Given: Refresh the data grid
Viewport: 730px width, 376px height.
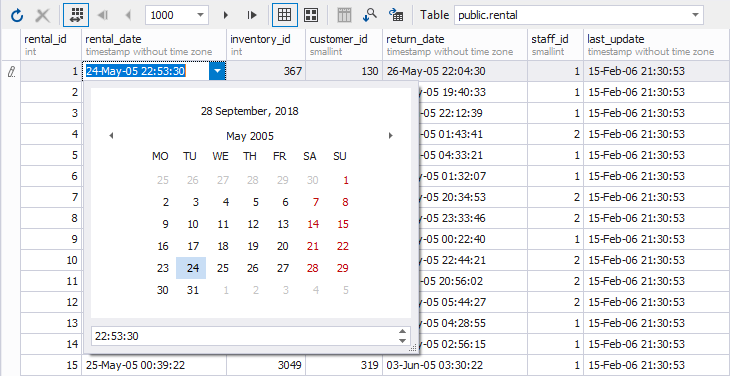Looking at the screenshot, I should click(17, 15).
